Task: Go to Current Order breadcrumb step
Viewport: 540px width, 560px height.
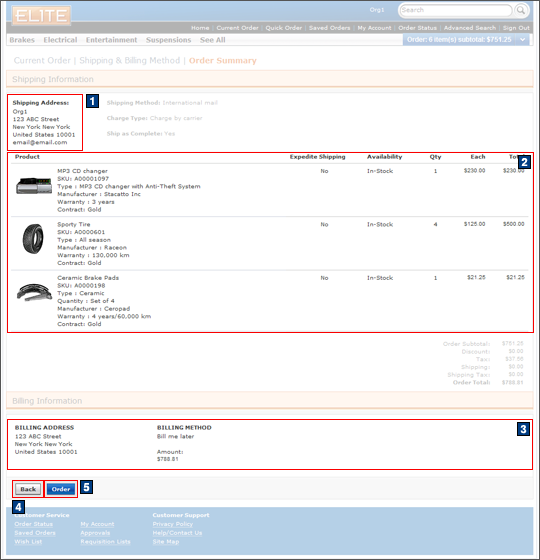Action: pos(42,60)
